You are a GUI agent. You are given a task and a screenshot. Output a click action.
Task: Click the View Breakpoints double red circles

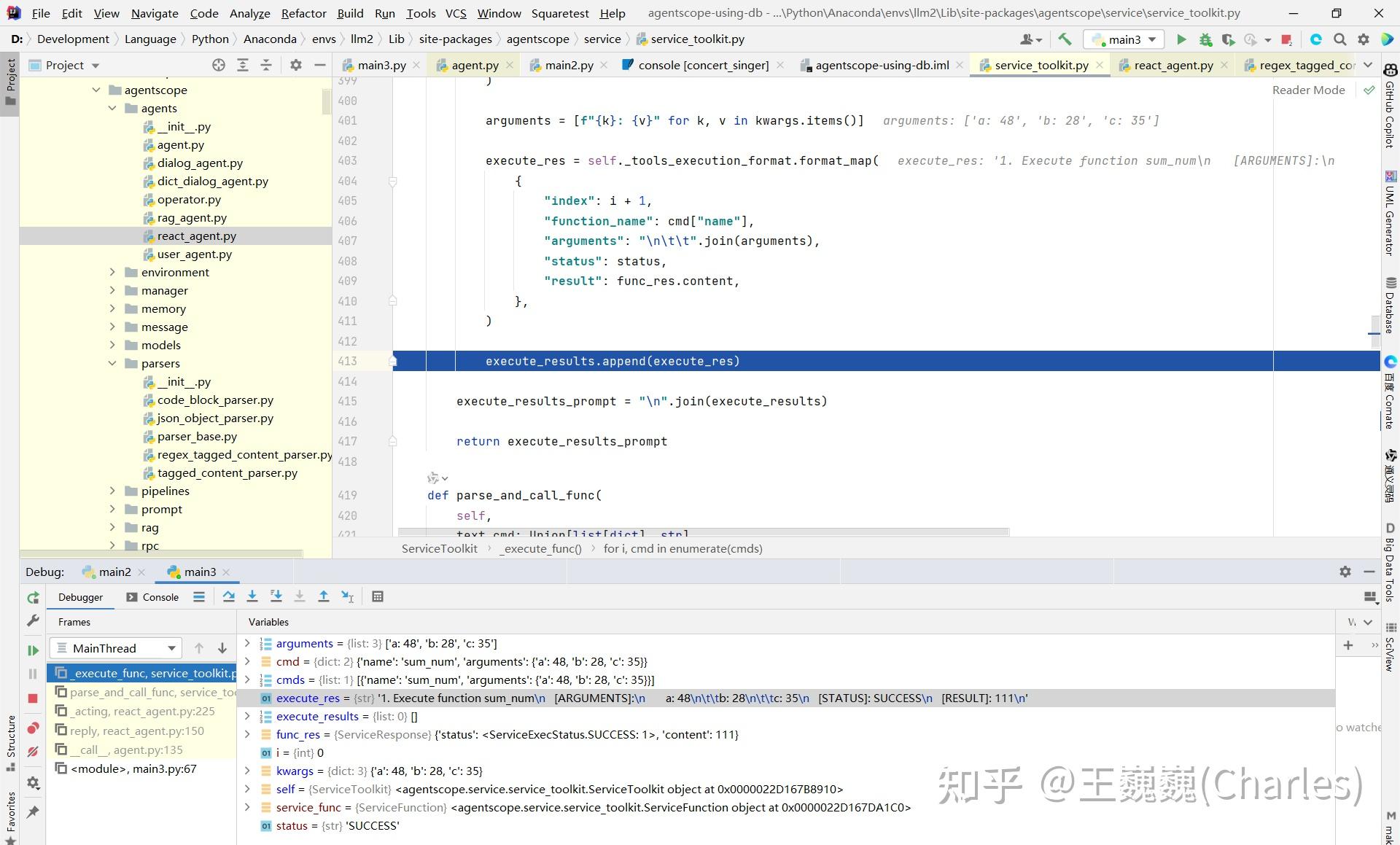click(33, 728)
